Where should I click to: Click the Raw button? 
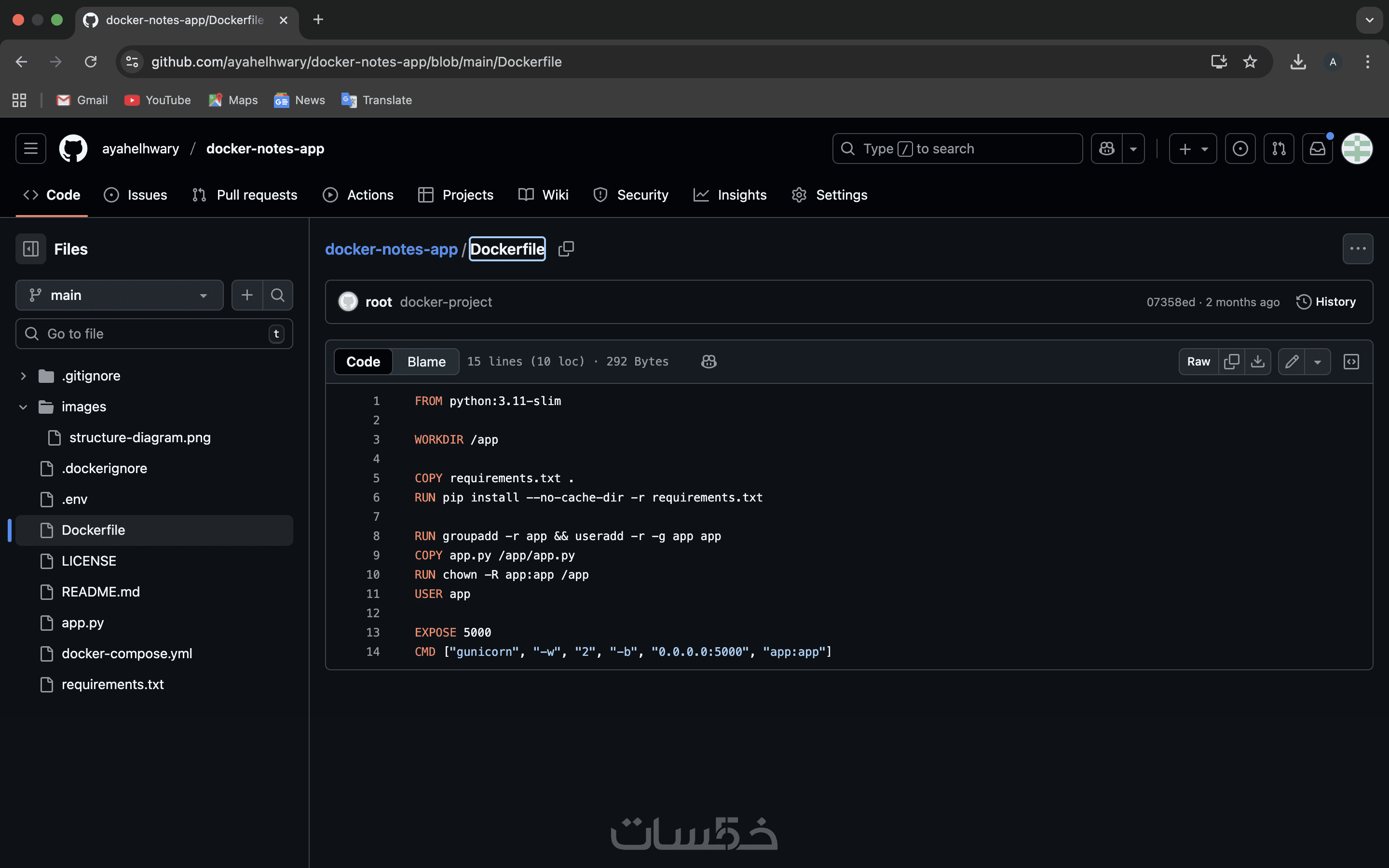tap(1198, 361)
